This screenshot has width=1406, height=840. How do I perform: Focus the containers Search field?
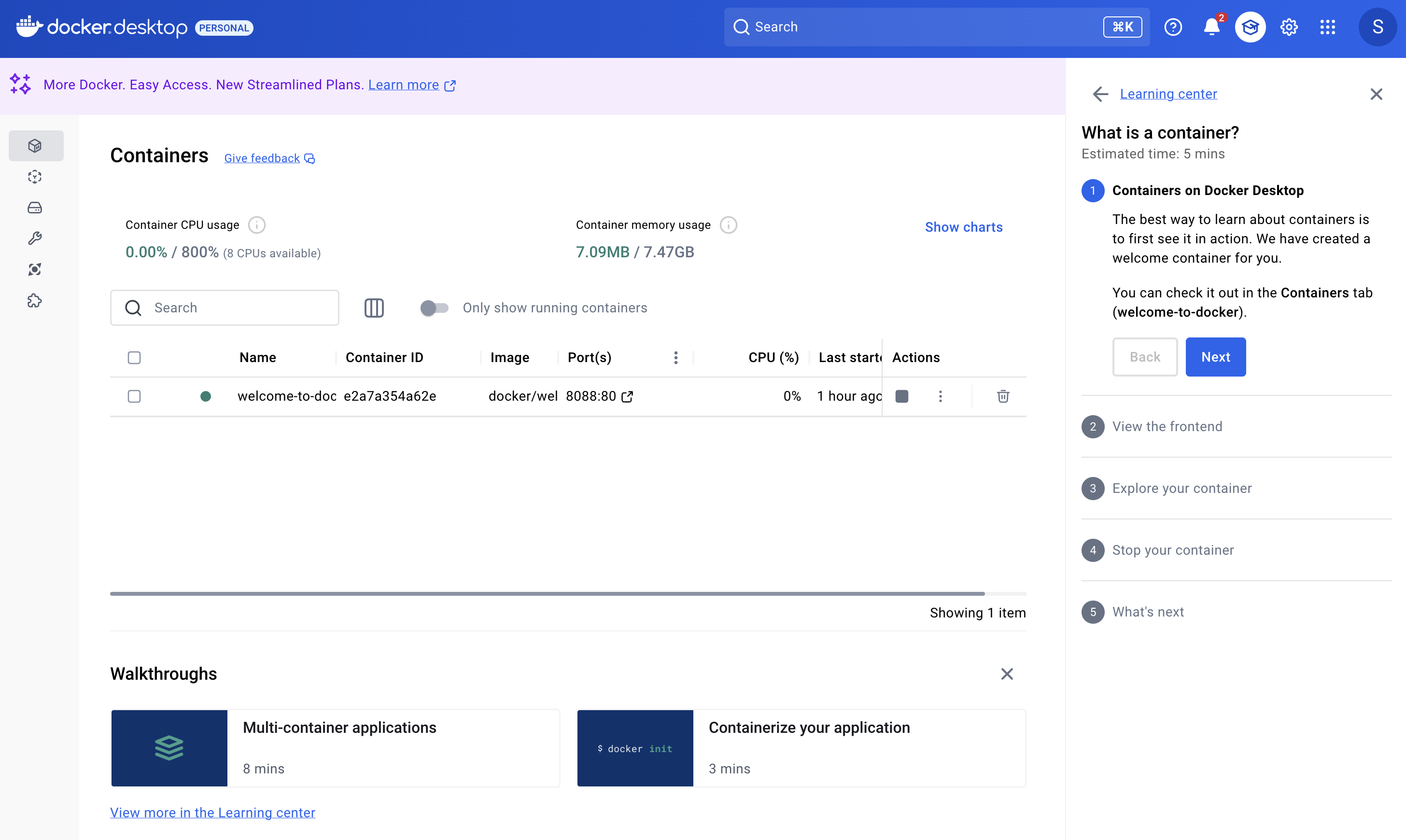[x=225, y=308]
